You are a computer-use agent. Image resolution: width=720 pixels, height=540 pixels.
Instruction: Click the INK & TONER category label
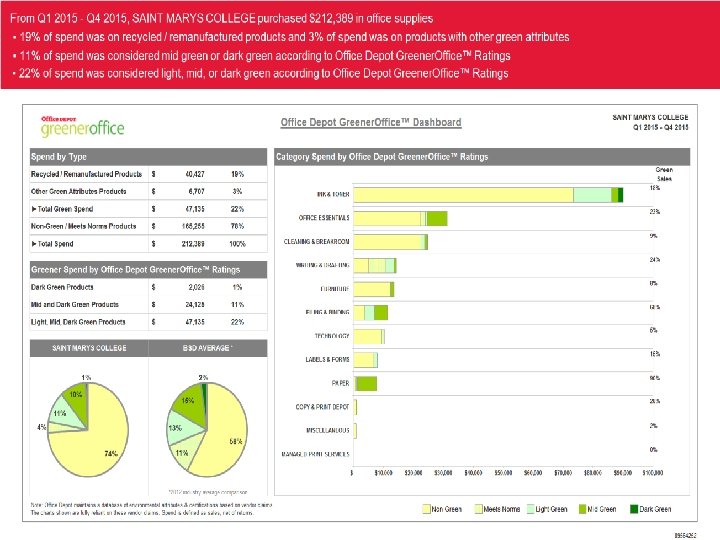333,194
